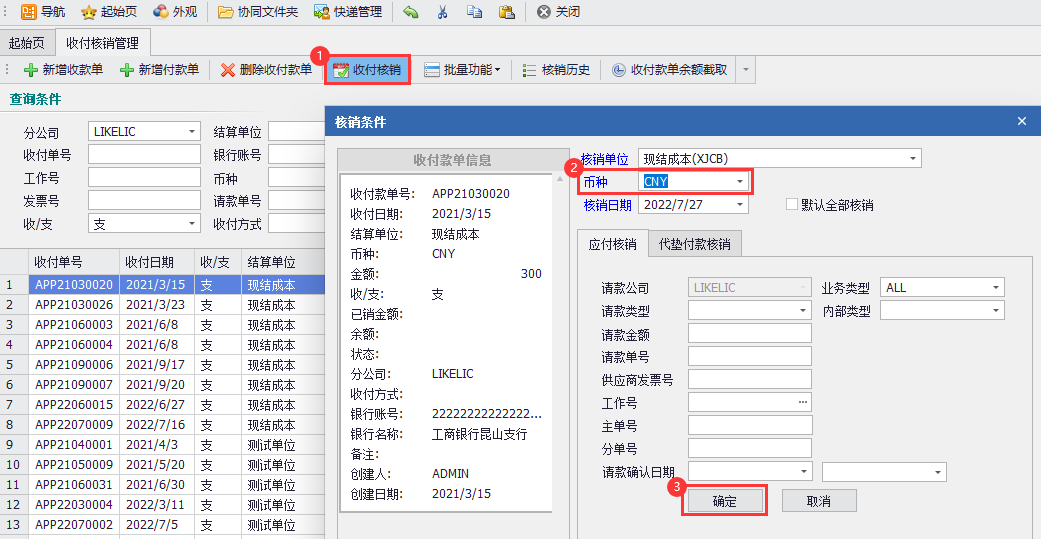This screenshot has height=539, width=1041.
Task: Click the 取消 cancel button
Action: click(818, 501)
